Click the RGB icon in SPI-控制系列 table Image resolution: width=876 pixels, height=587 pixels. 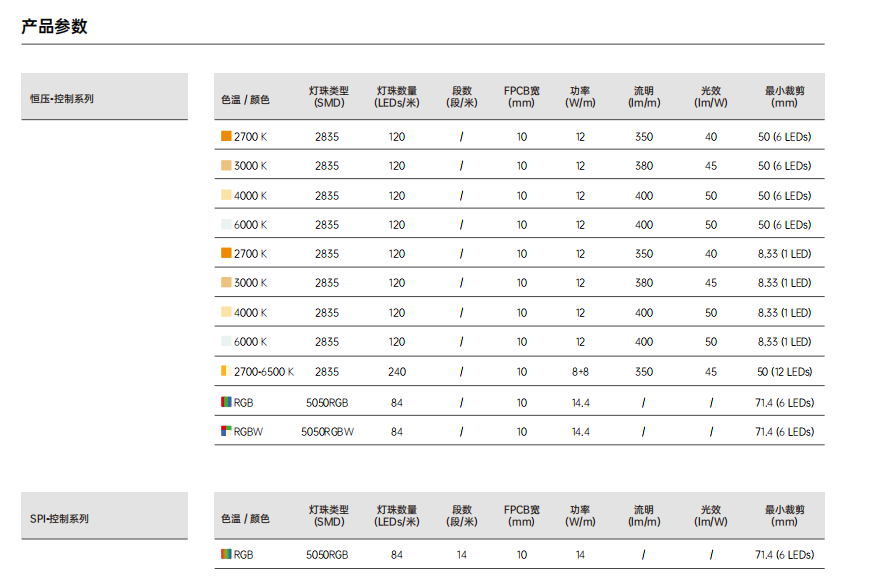click(226, 554)
